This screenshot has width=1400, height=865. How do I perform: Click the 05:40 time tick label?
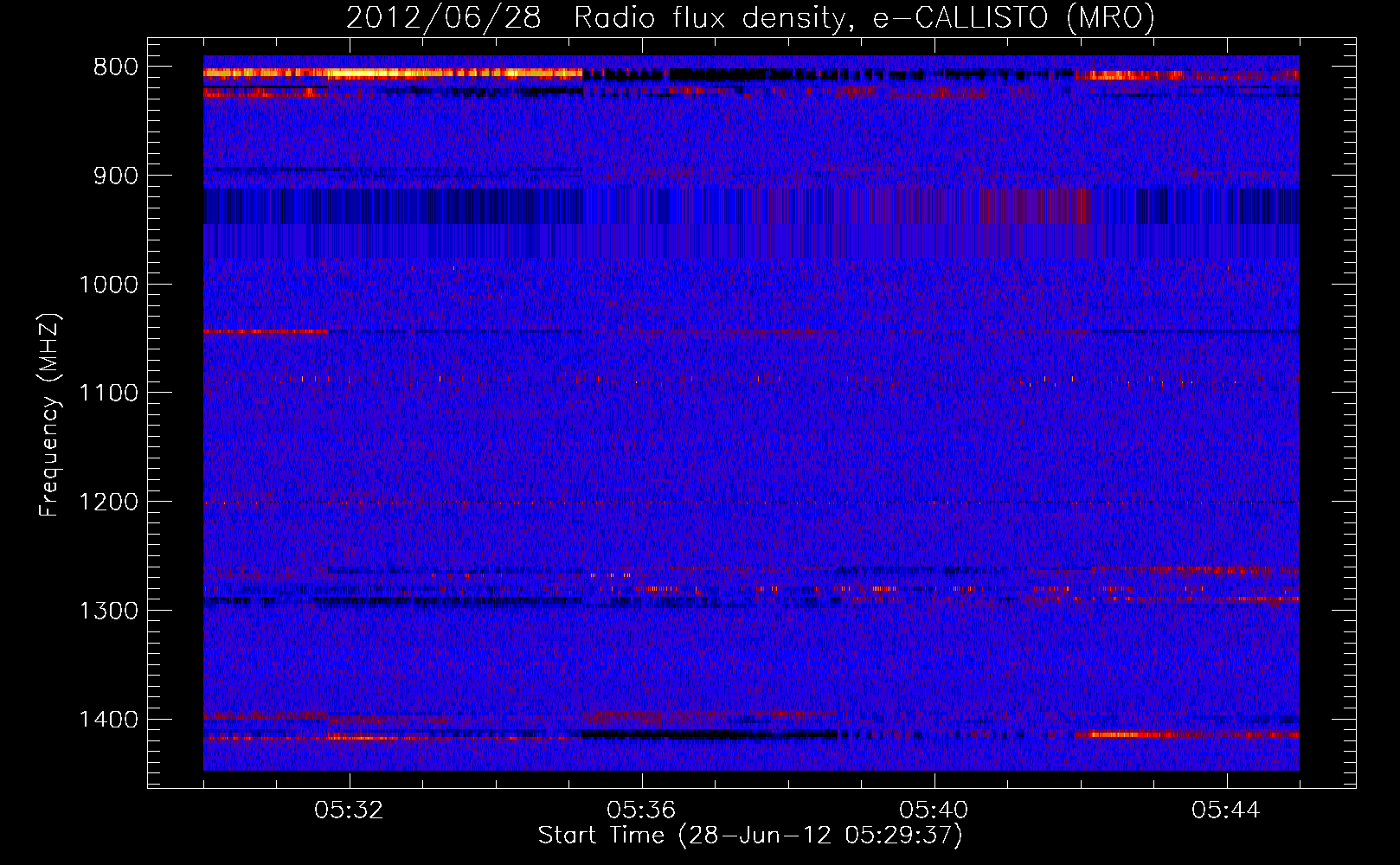(x=934, y=811)
